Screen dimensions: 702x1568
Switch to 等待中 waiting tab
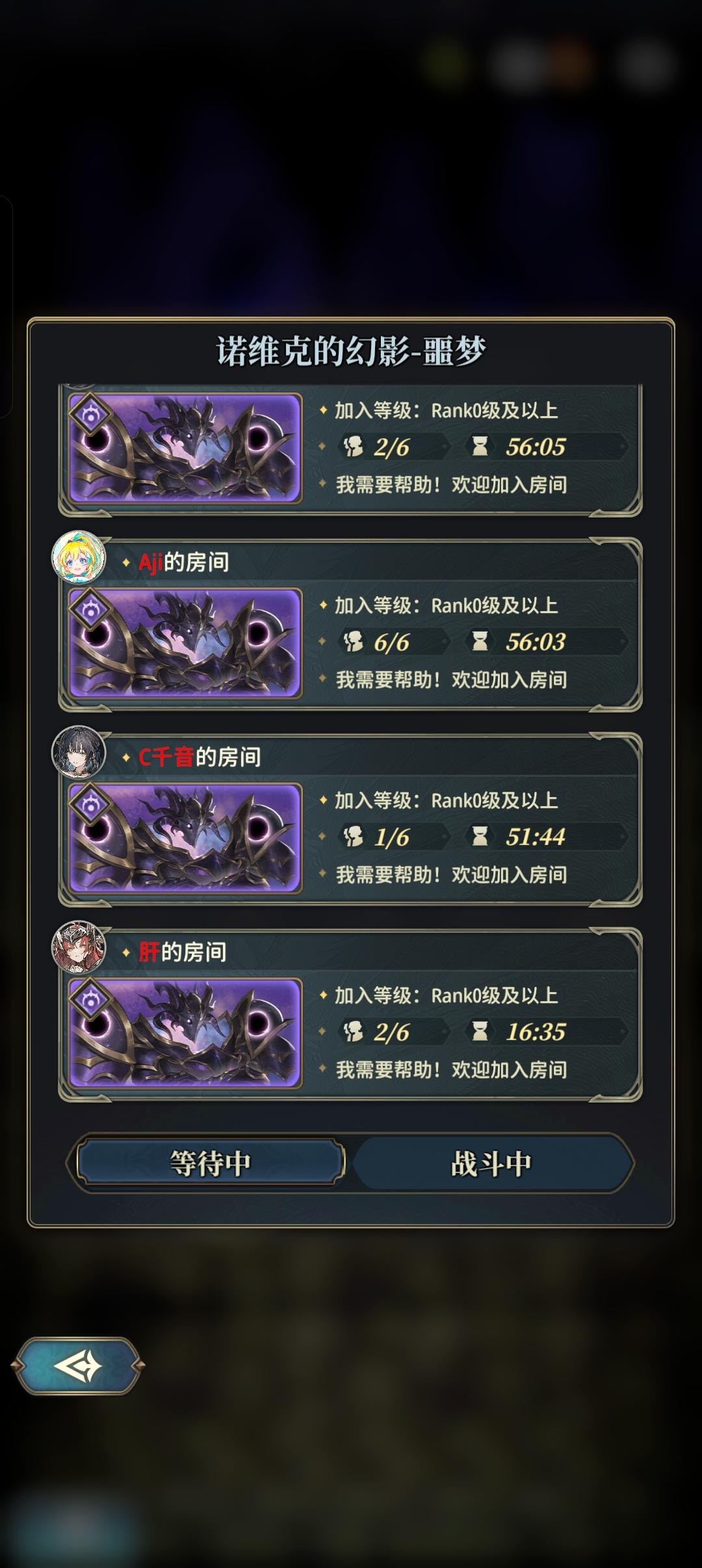210,1163
